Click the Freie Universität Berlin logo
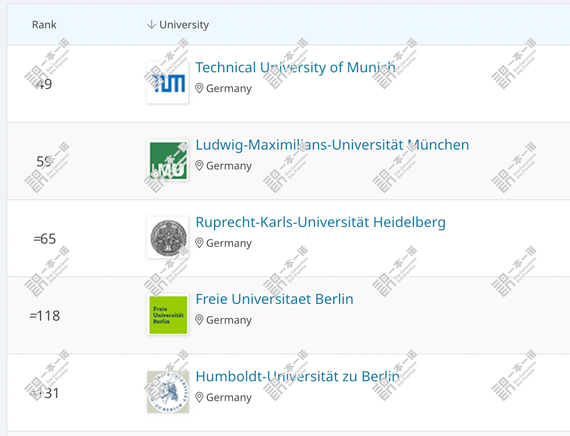Viewport: 570px width, 436px height. tap(168, 315)
